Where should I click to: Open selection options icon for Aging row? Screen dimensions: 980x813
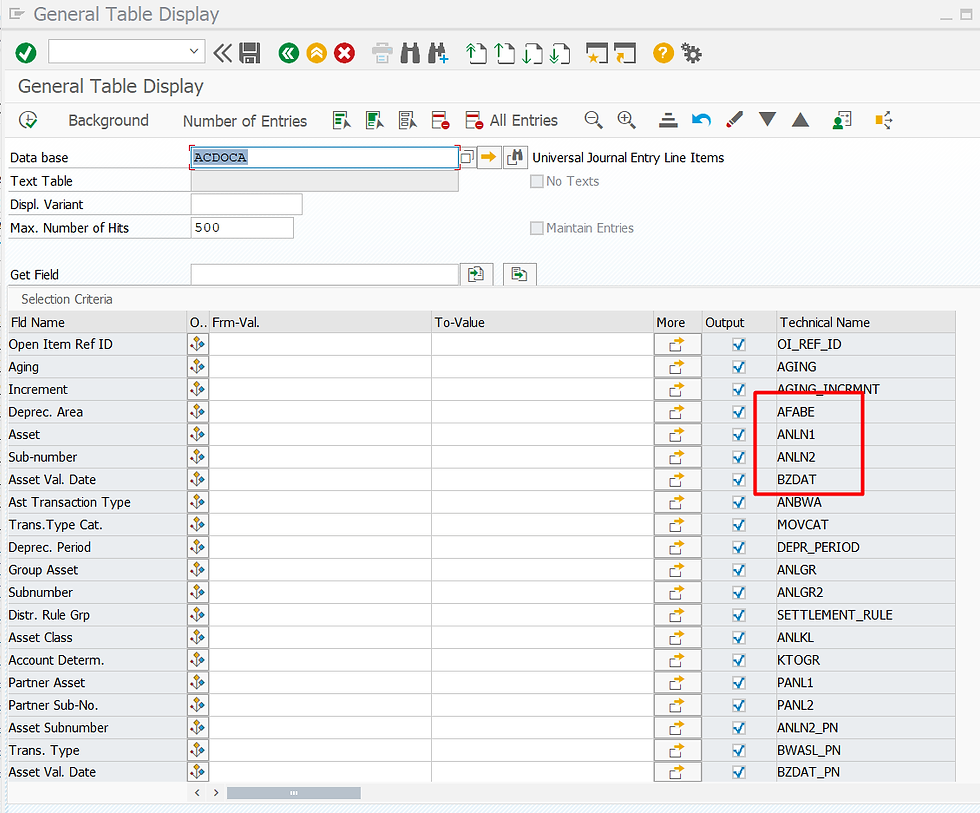(198, 367)
